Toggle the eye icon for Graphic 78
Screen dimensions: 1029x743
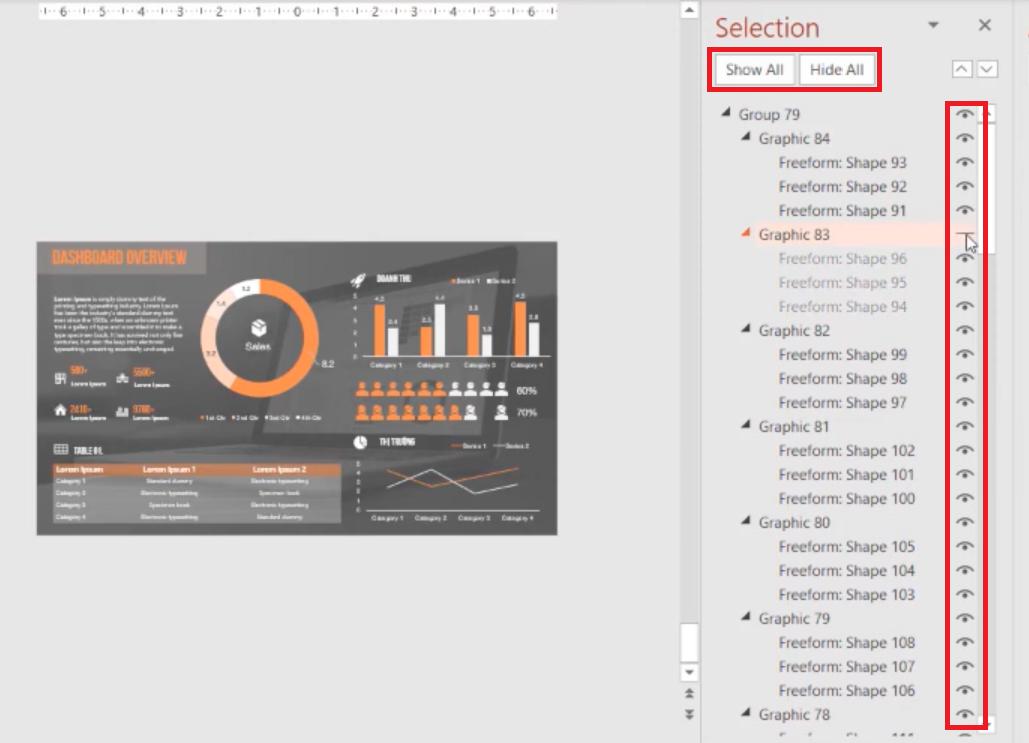[x=964, y=714]
